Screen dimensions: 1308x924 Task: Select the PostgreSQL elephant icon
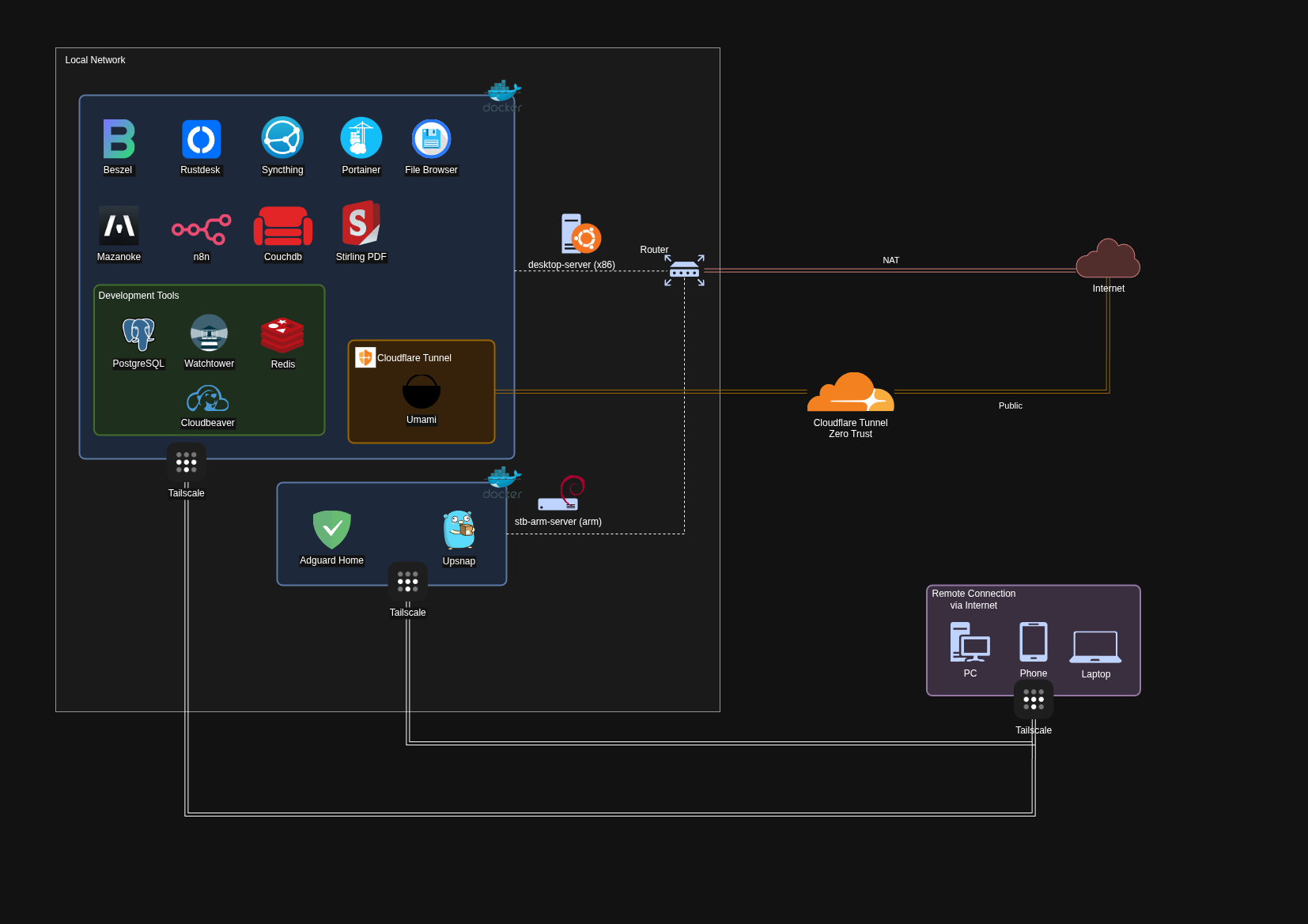coord(138,334)
